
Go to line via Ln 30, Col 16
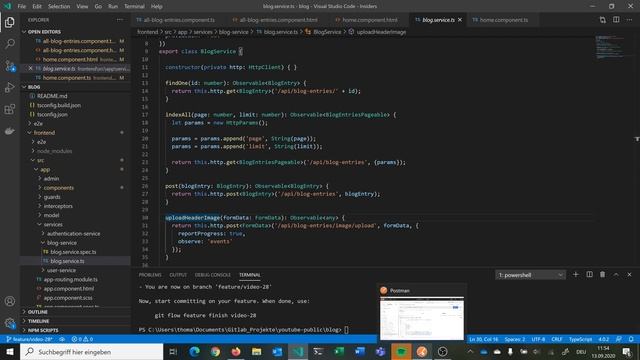[x=484, y=339]
